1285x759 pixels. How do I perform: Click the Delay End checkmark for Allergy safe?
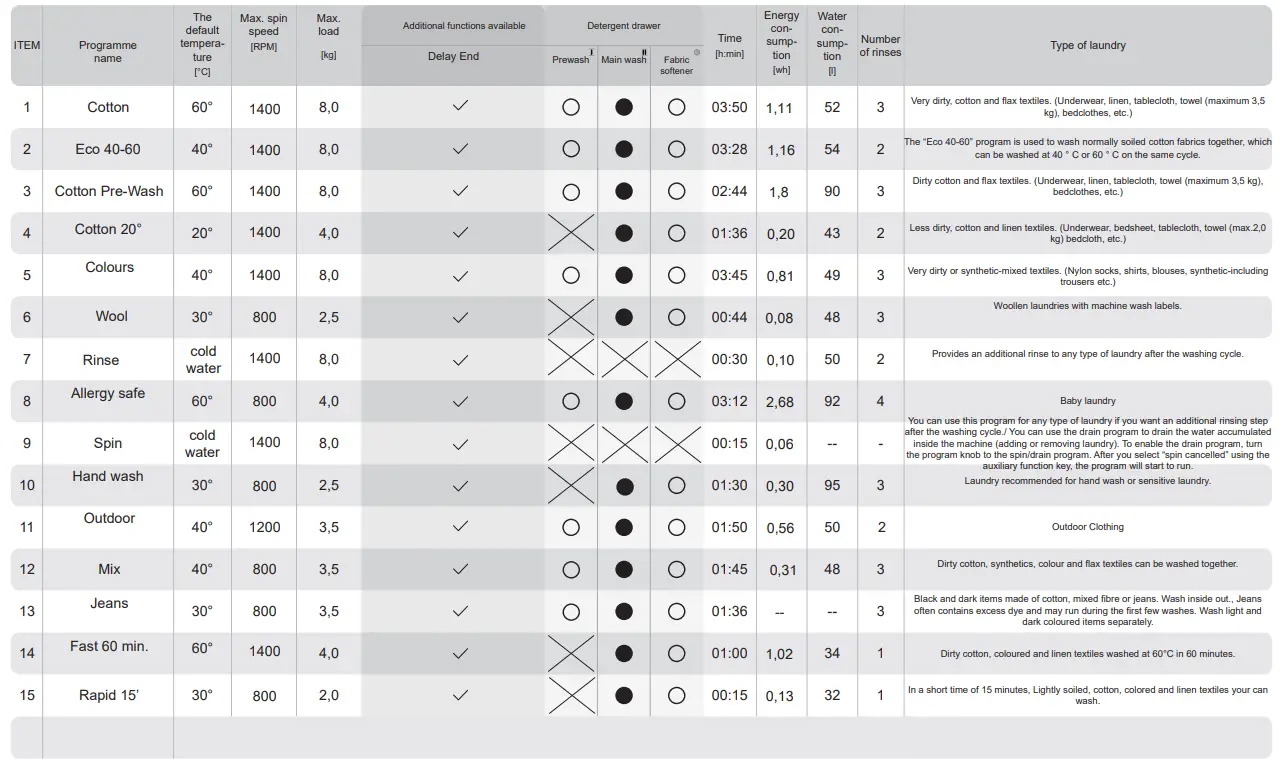(460, 401)
